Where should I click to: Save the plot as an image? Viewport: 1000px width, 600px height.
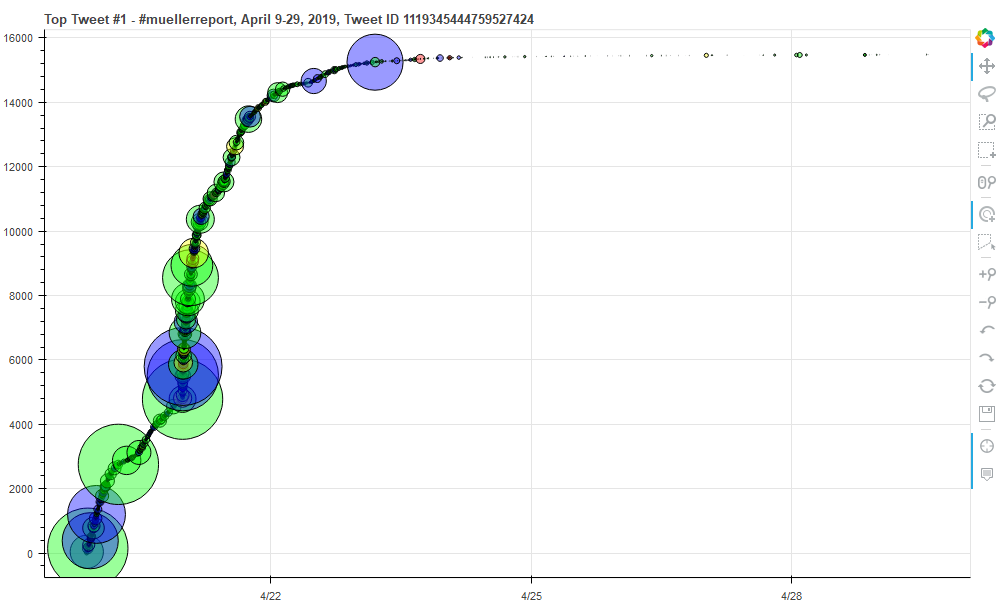click(x=986, y=414)
